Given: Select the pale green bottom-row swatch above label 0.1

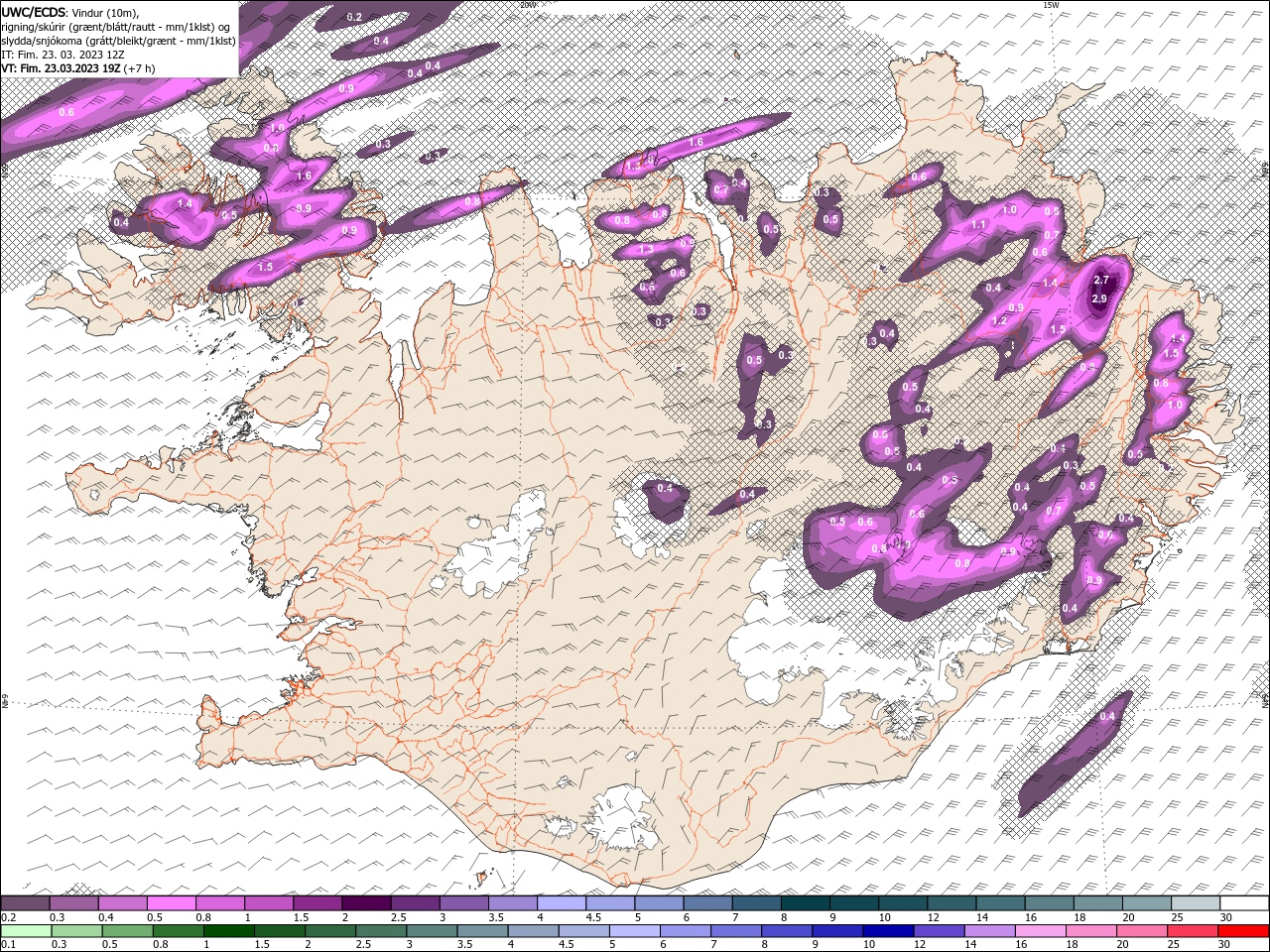Looking at the screenshot, I should (27, 931).
